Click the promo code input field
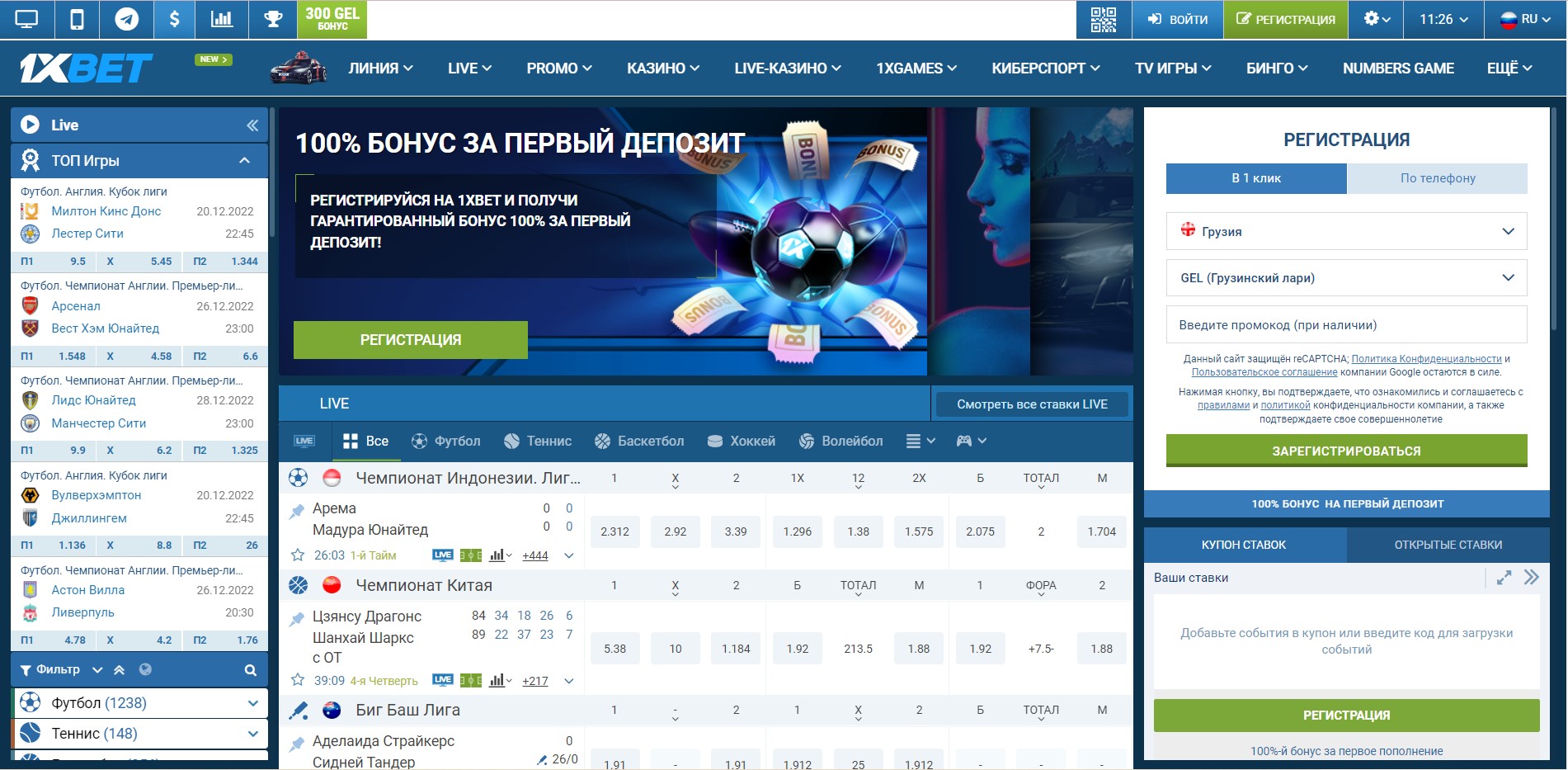The height and width of the screenshot is (770, 1568). pos(1346,325)
